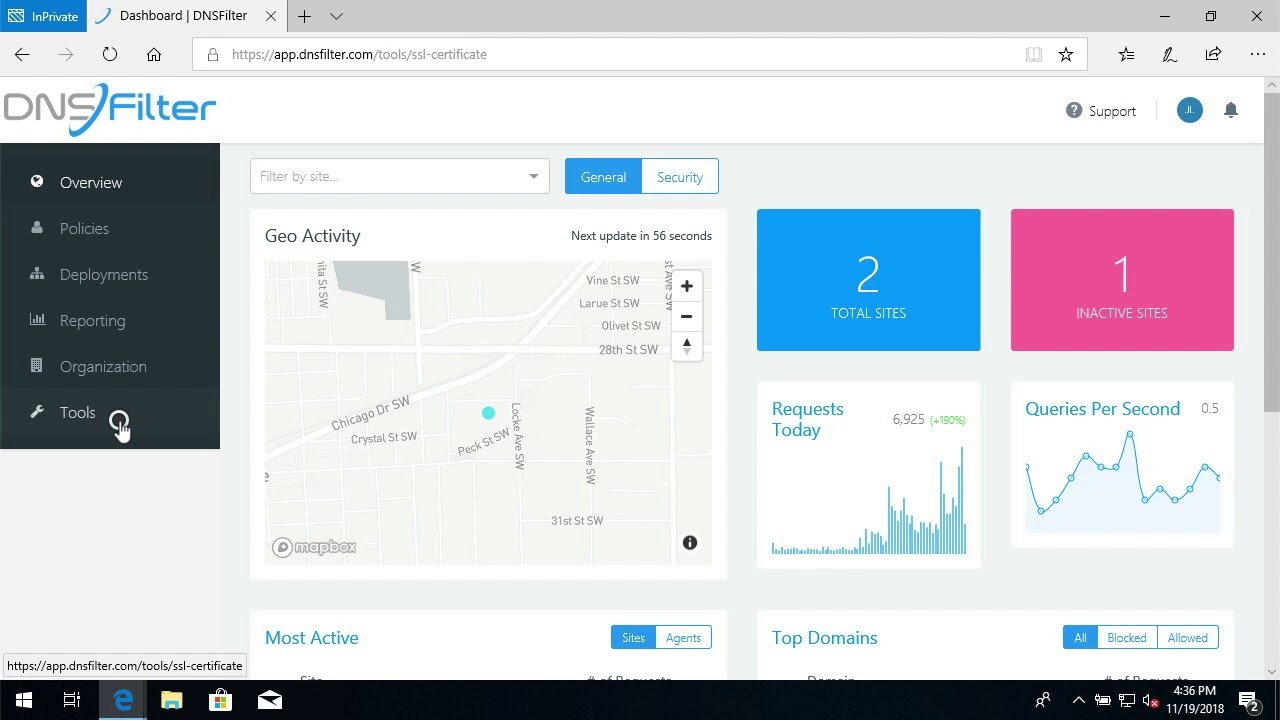Viewport: 1280px width, 720px height.
Task: Go to Reporting in the sidebar
Action: pos(92,321)
